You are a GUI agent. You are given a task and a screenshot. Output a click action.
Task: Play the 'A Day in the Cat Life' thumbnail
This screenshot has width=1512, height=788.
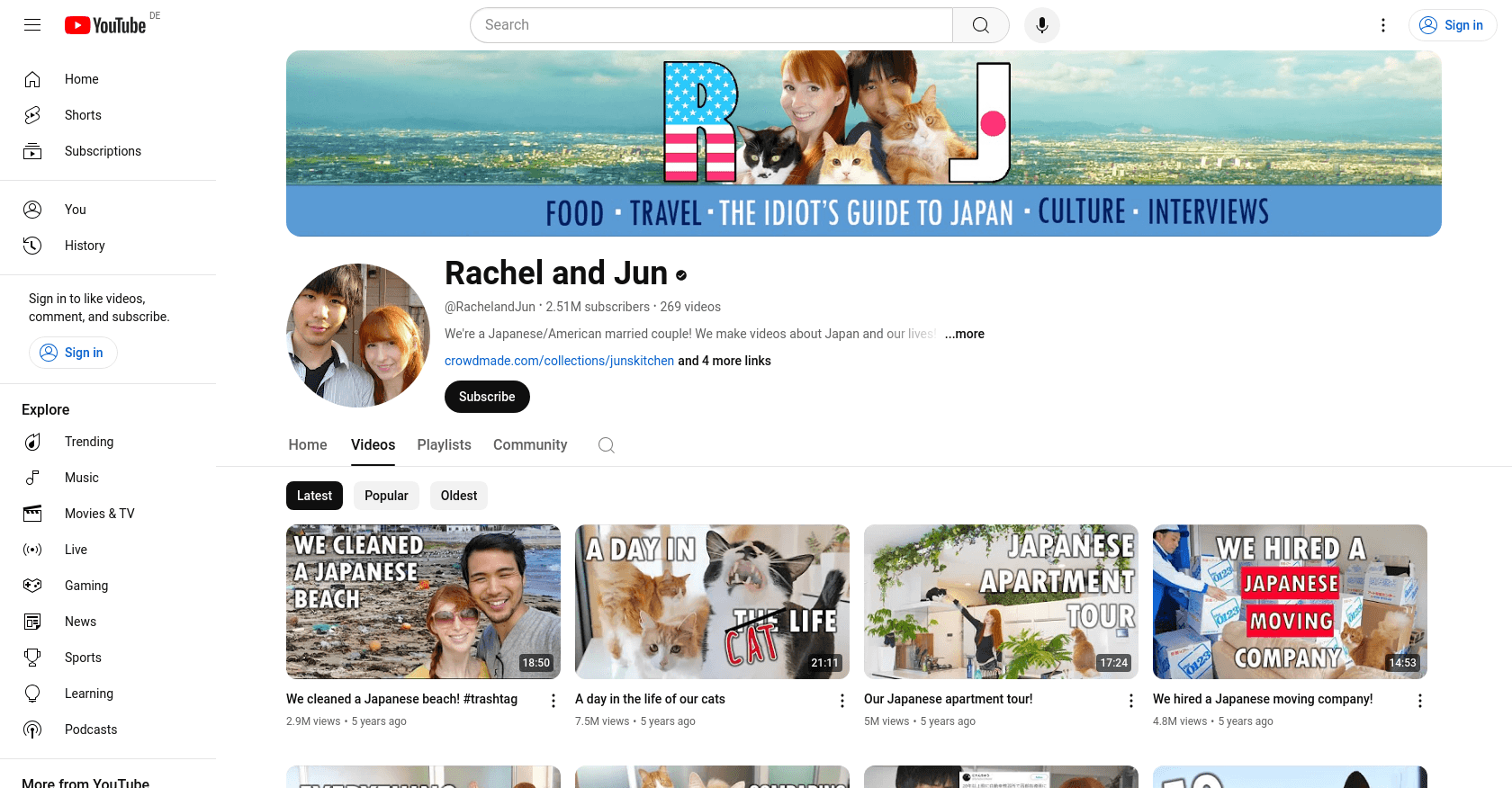point(712,601)
